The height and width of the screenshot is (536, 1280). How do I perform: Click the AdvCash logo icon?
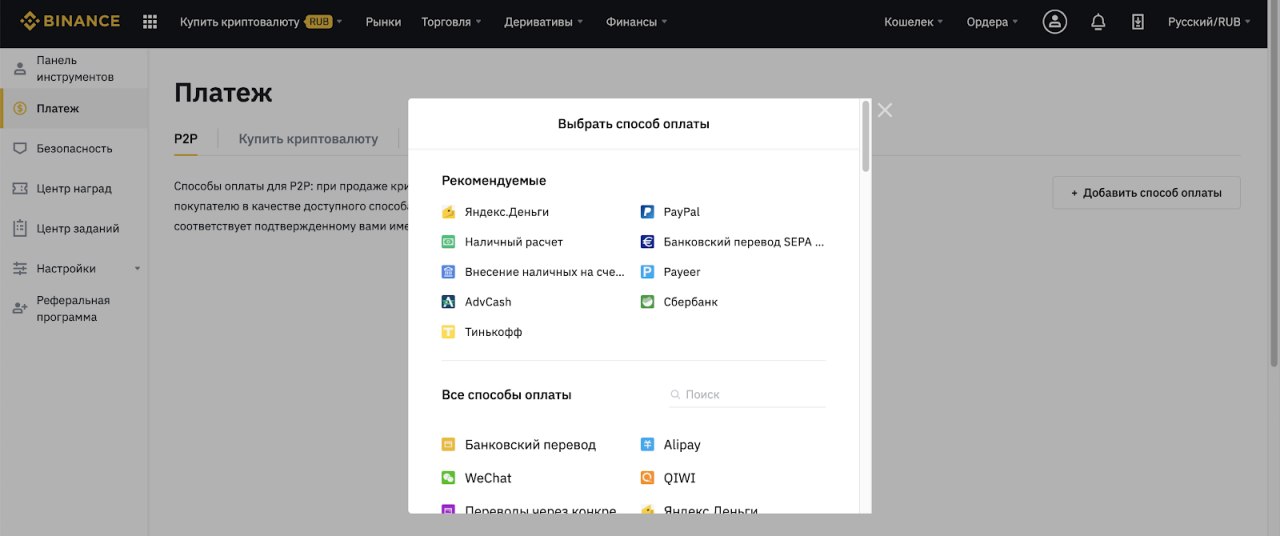[x=449, y=302]
